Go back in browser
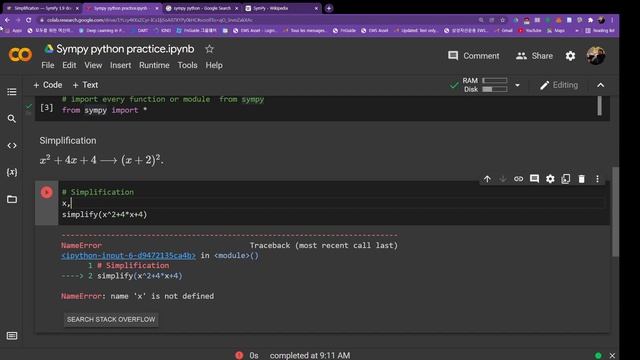 (7, 20)
